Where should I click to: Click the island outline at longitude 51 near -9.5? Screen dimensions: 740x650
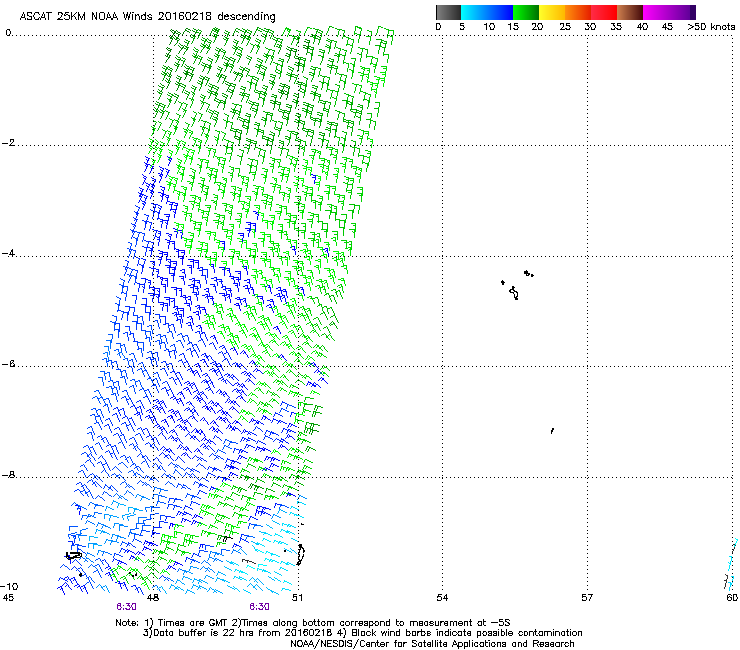coord(300,555)
